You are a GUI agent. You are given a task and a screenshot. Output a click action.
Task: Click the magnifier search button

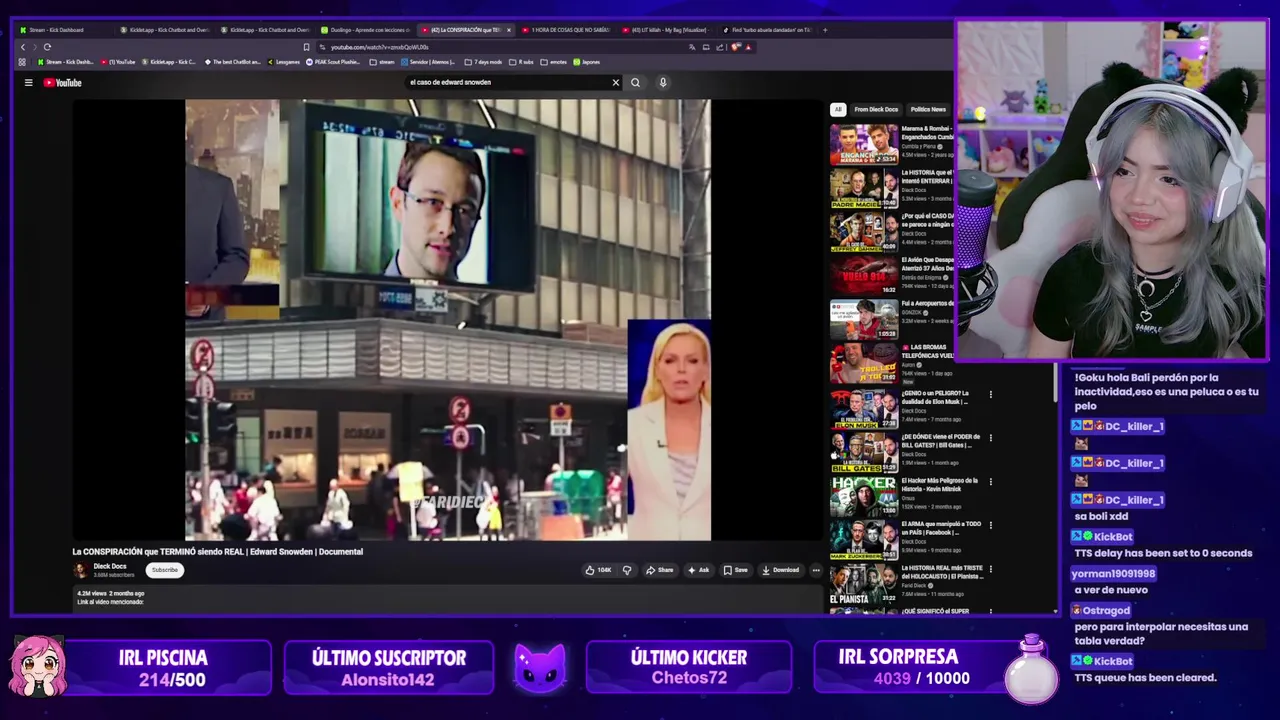coord(635,83)
